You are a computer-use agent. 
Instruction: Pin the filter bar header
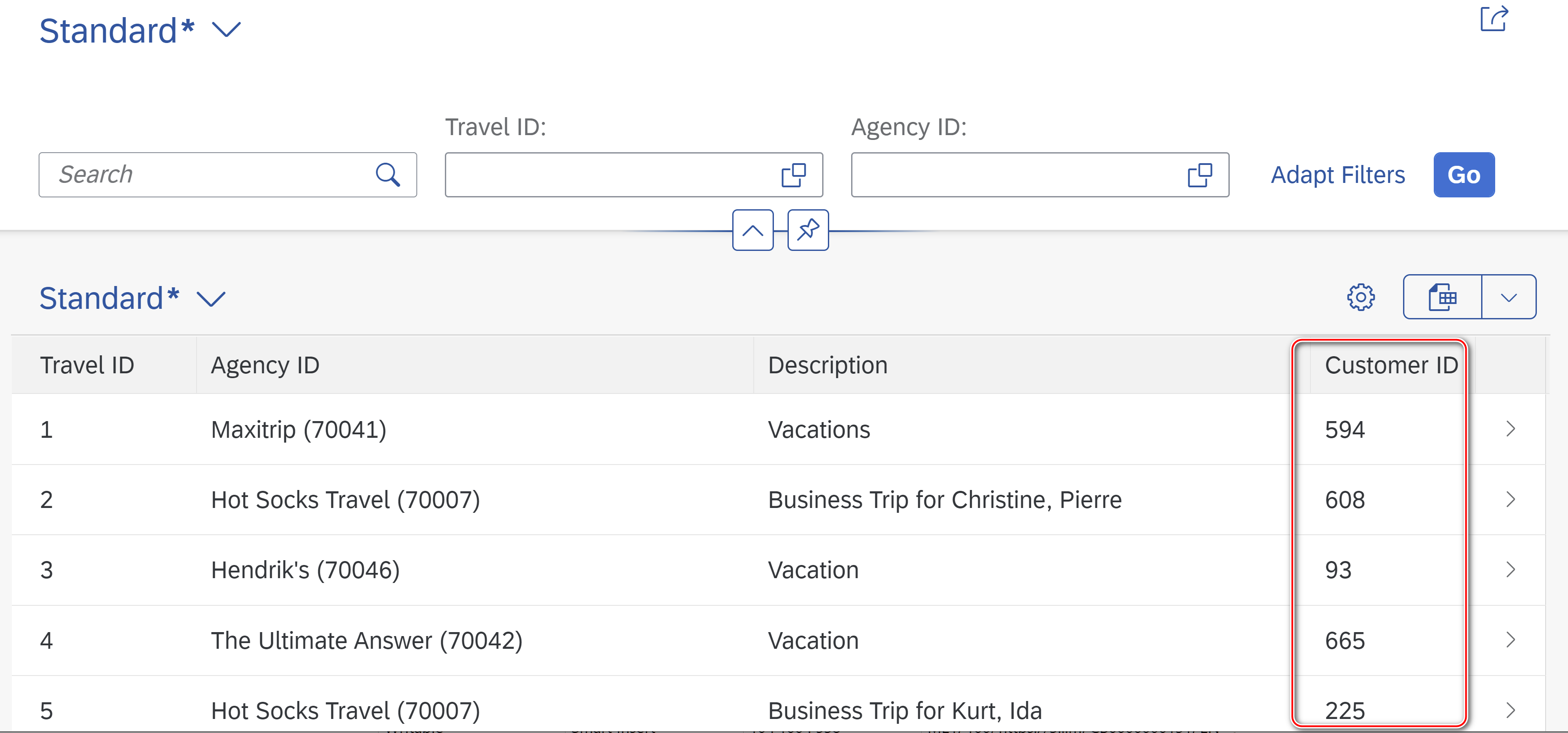coord(808,231)
